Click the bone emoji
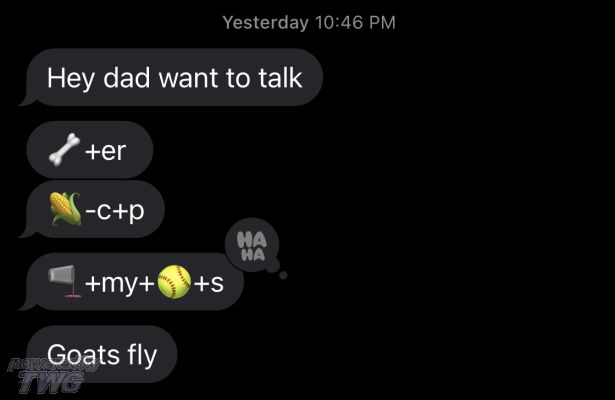The width and height of the screenshot is (615, 400). 64,150
